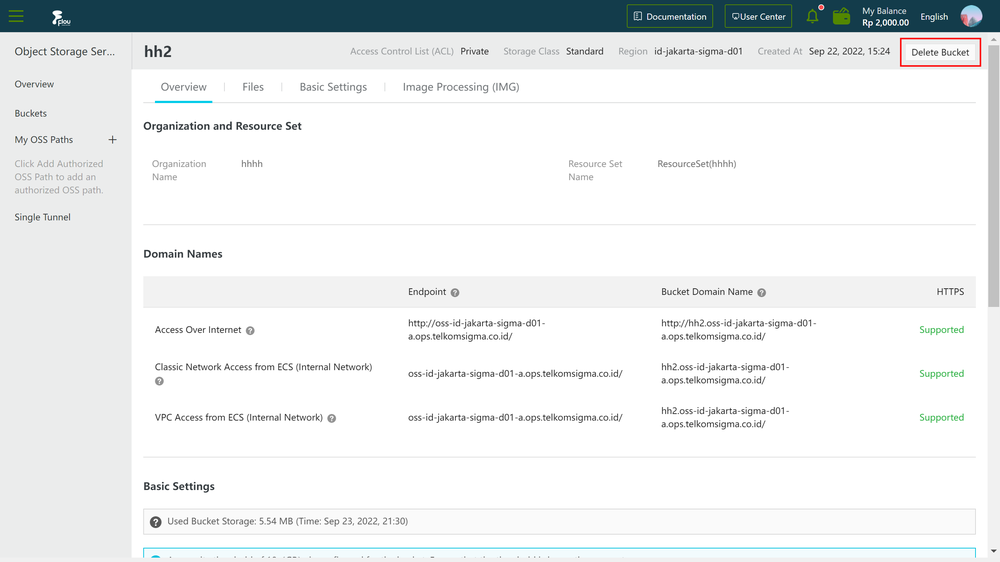Click the scrollbar up arrow
Screen dimensions: 1000x562
coord(994,40)
